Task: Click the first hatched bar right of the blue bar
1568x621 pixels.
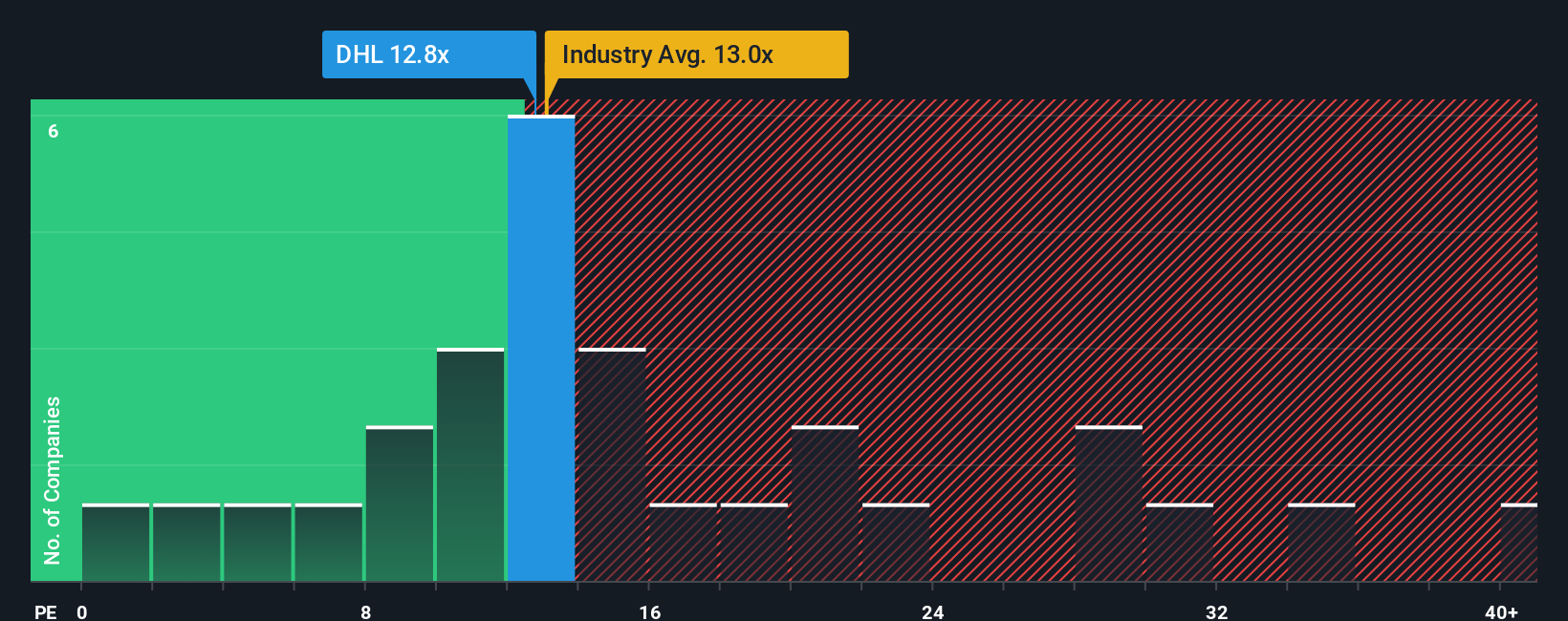Action: 612,464
